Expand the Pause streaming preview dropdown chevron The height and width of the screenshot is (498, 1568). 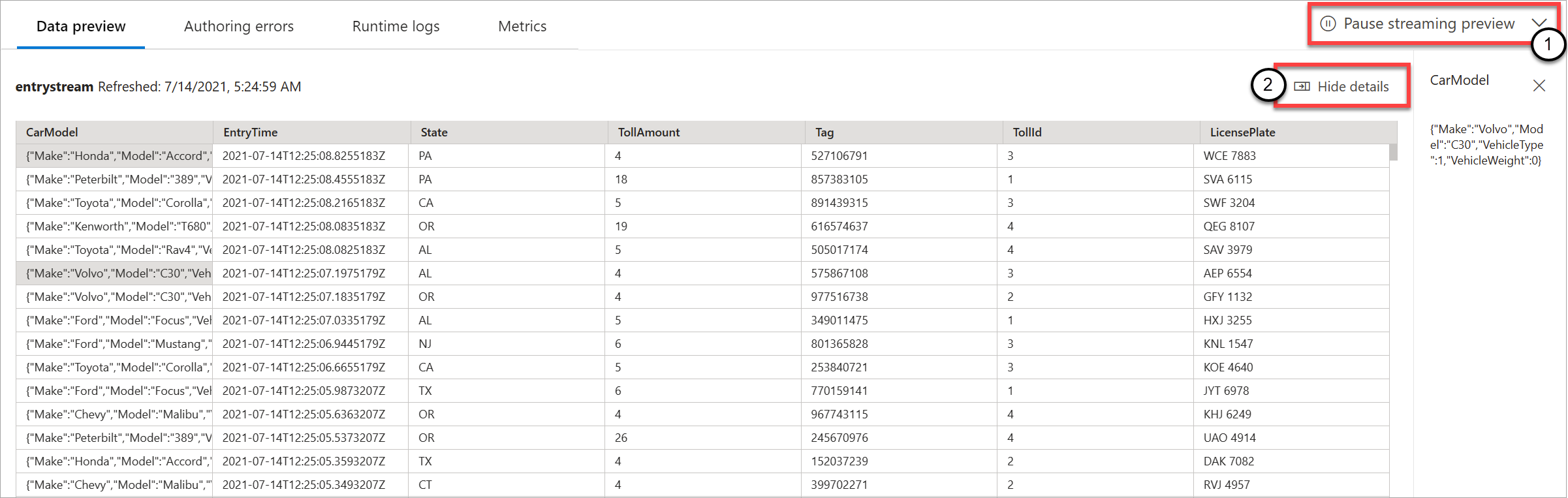click(1539, 23)
